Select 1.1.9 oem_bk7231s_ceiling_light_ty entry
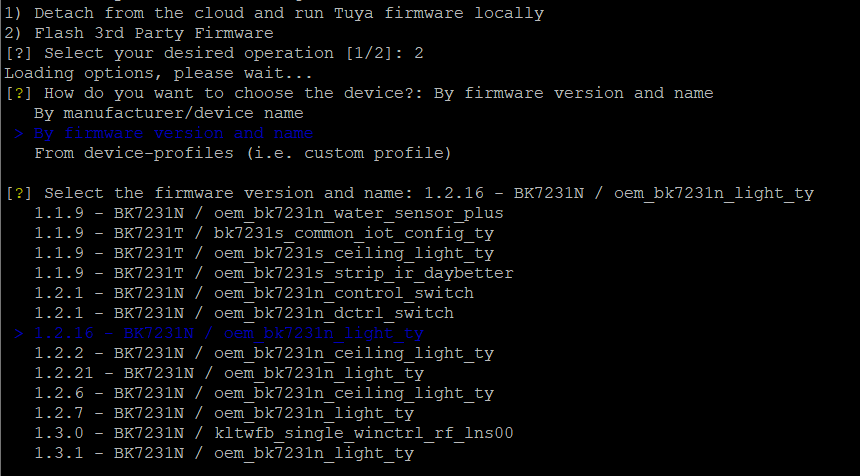Screen dimensions: 860x476 (x=264, y=253)
